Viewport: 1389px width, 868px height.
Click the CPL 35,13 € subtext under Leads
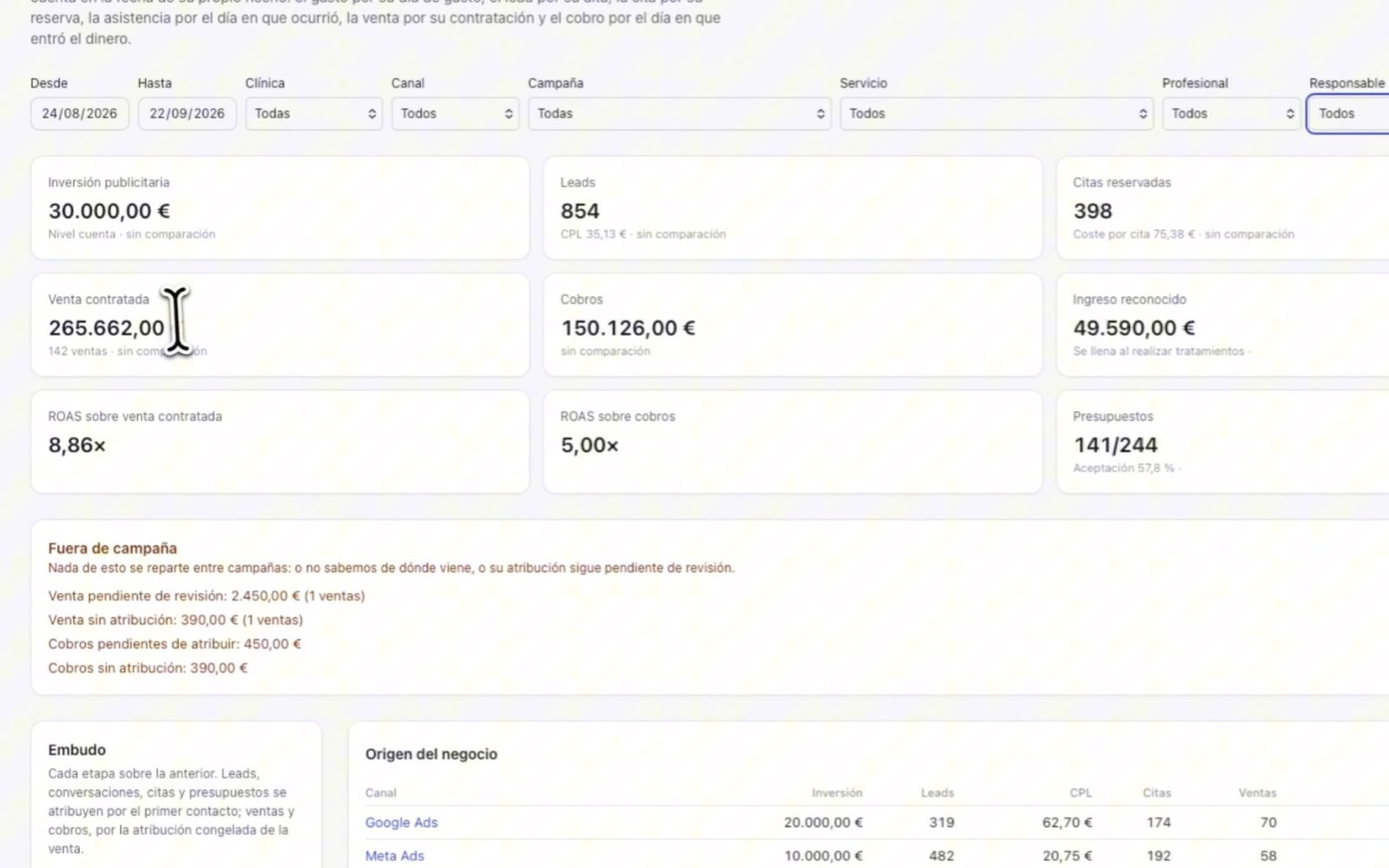[593, 234]
